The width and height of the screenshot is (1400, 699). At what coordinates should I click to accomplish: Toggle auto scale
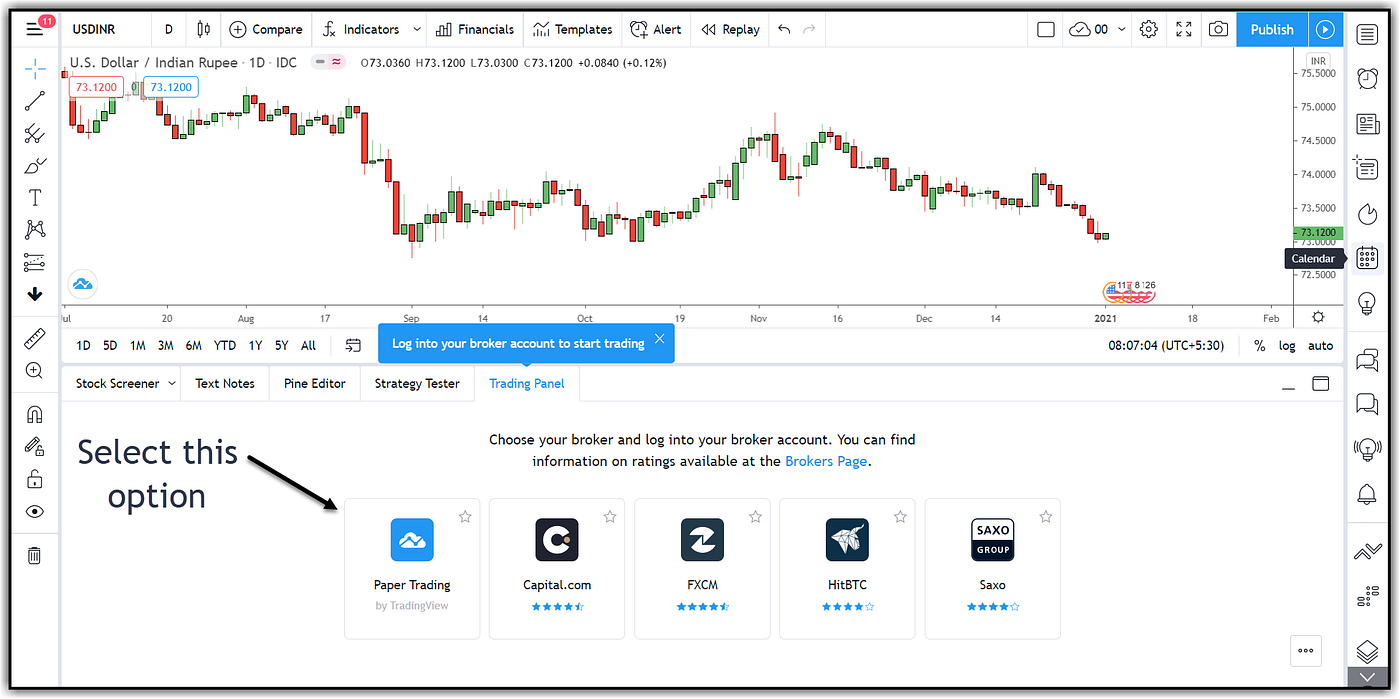pyautogui.click(x=1321, y=345)
